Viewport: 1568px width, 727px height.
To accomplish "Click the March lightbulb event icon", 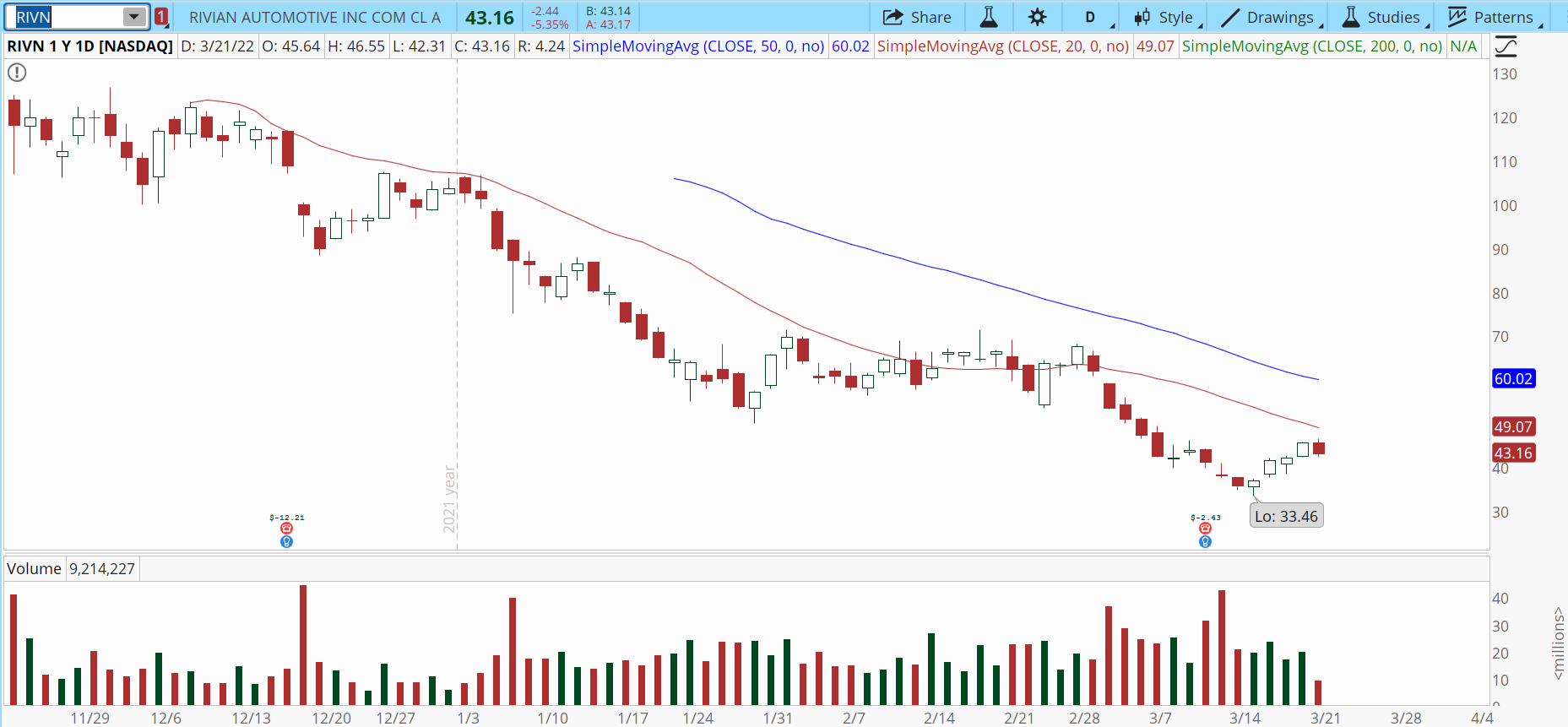I will coord(1205,541).
